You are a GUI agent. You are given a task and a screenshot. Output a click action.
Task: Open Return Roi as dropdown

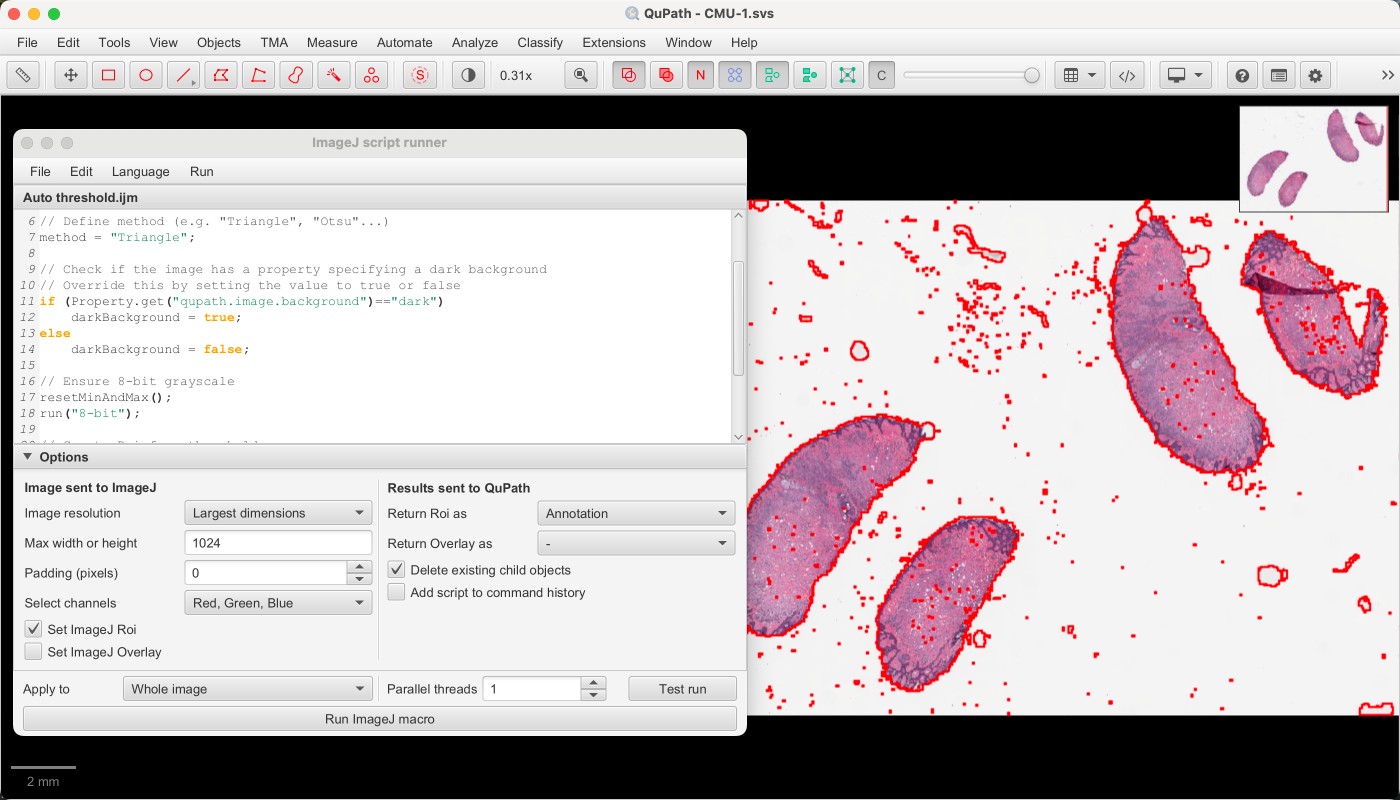point(636,513)
